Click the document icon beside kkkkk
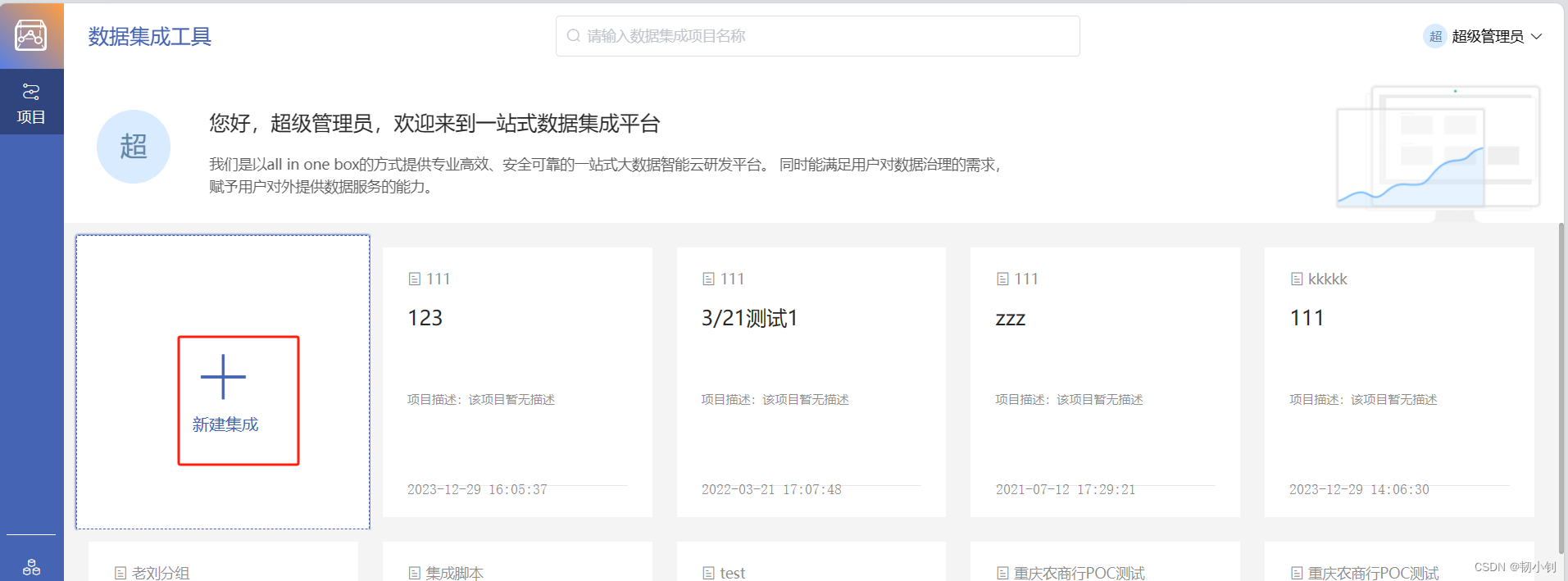 [1297, 279]
